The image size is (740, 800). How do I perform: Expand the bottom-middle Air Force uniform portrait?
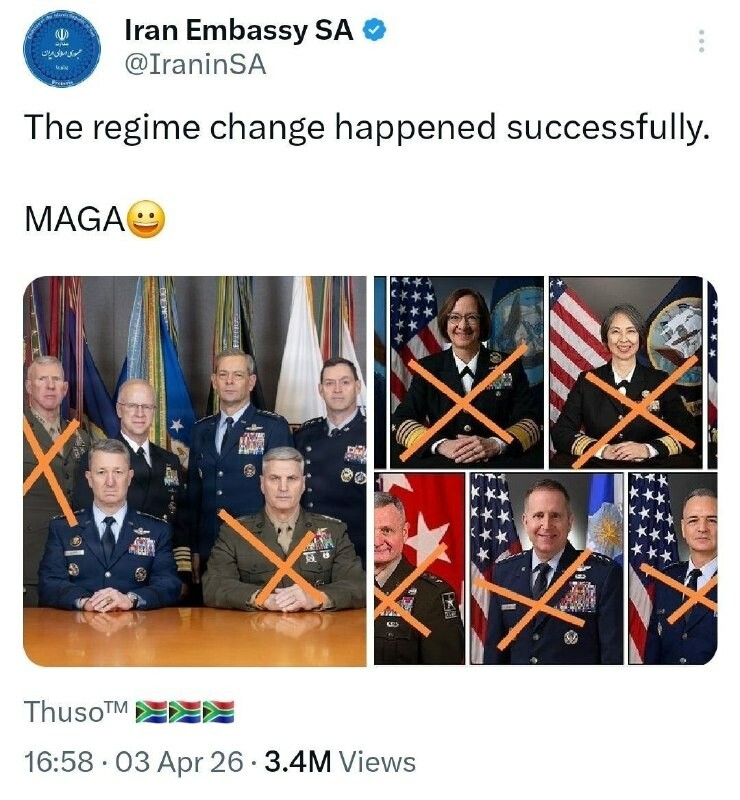click(x=547, y=569)
